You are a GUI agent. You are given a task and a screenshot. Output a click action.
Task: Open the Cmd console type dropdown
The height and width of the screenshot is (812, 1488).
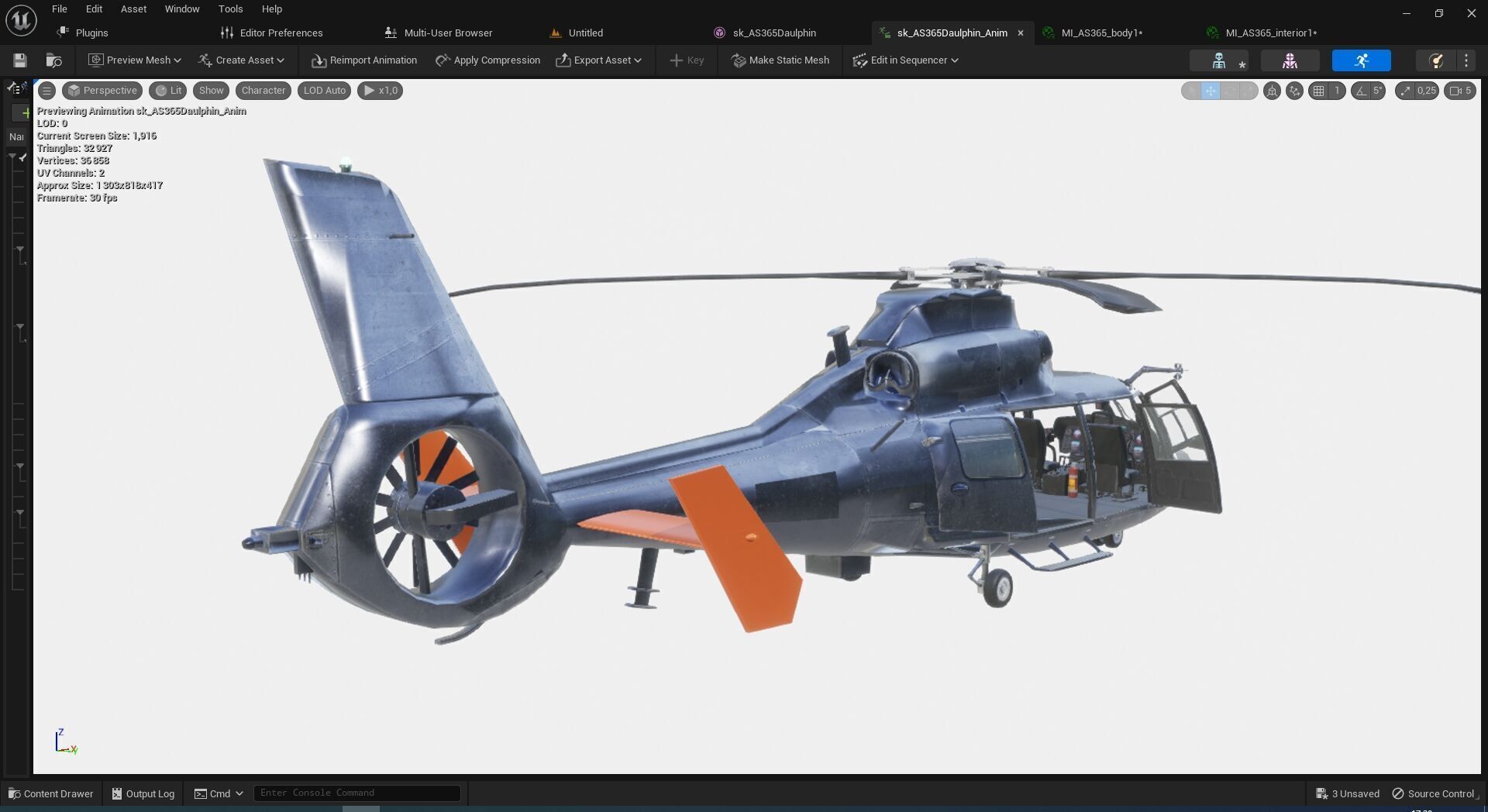tap(219, 793)
